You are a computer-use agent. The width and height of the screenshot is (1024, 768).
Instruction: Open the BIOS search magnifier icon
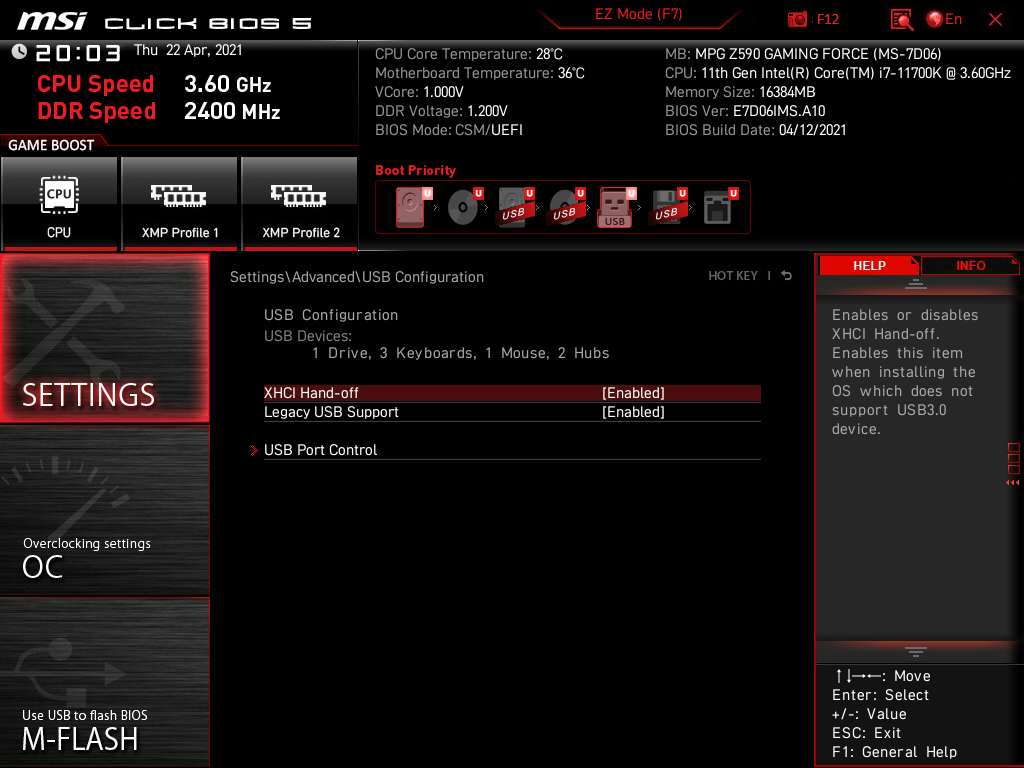click(x=901, y=20)
